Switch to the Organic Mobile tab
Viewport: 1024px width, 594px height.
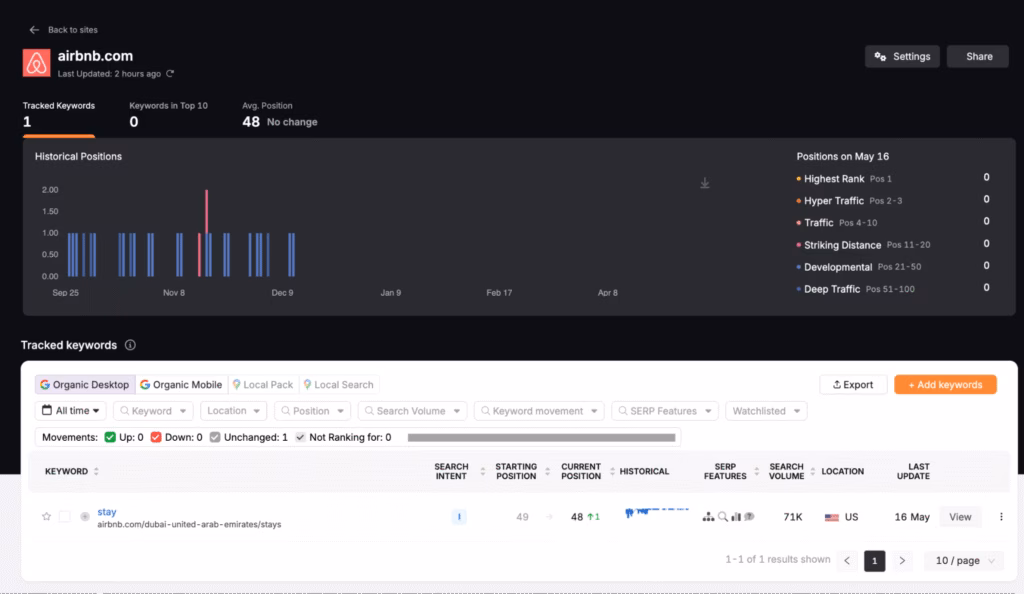181,385
